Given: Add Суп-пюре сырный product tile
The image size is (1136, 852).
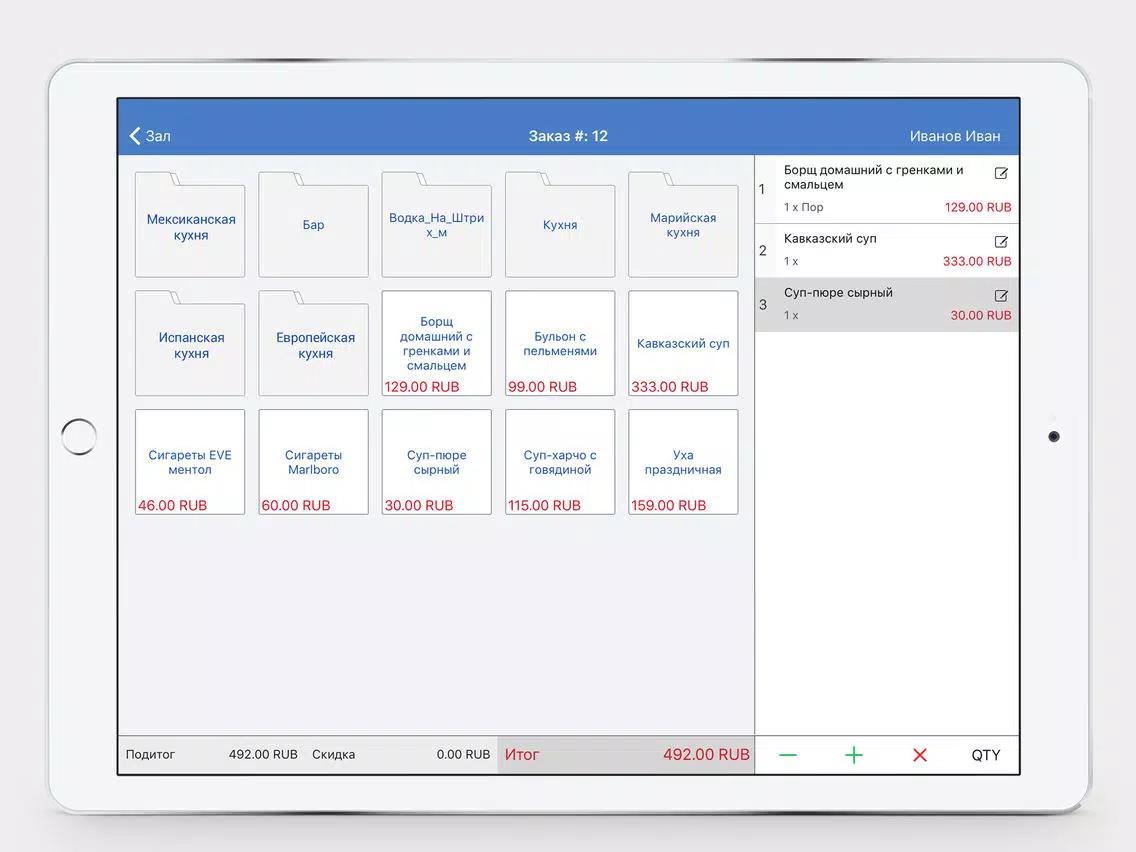Looking at the screenshot, I should pos(437,462).
